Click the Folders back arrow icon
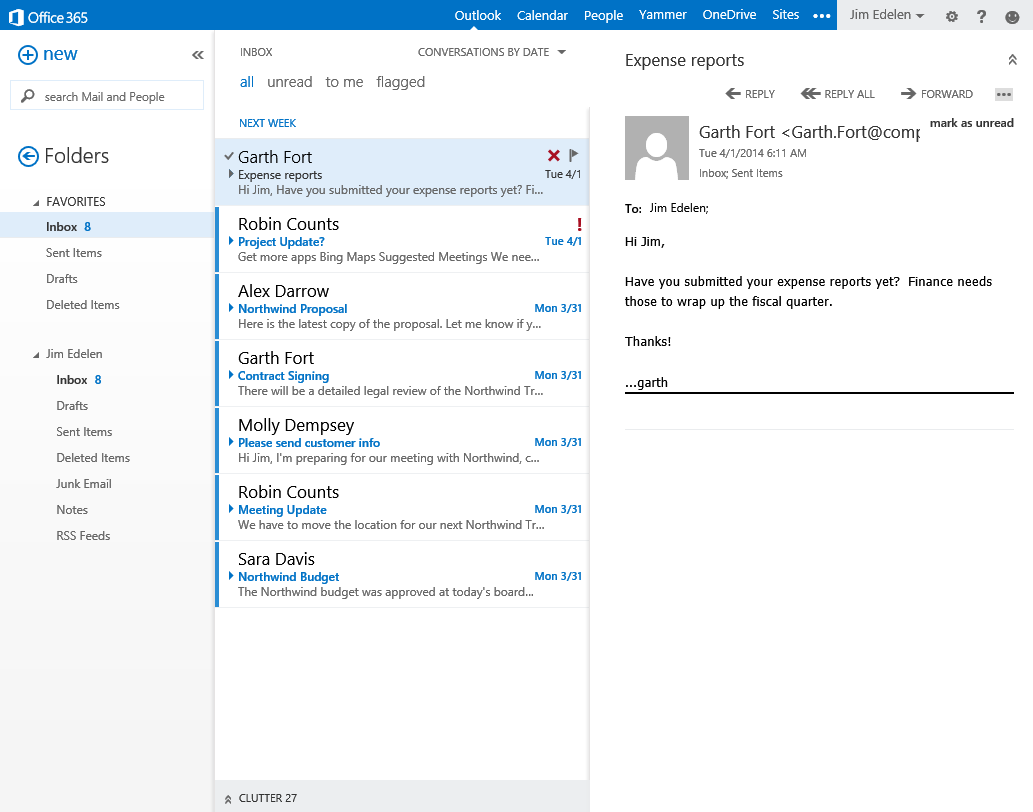The width and height of the screenshot is (1033, 812). pyautogui.click(x=28, y=156)
